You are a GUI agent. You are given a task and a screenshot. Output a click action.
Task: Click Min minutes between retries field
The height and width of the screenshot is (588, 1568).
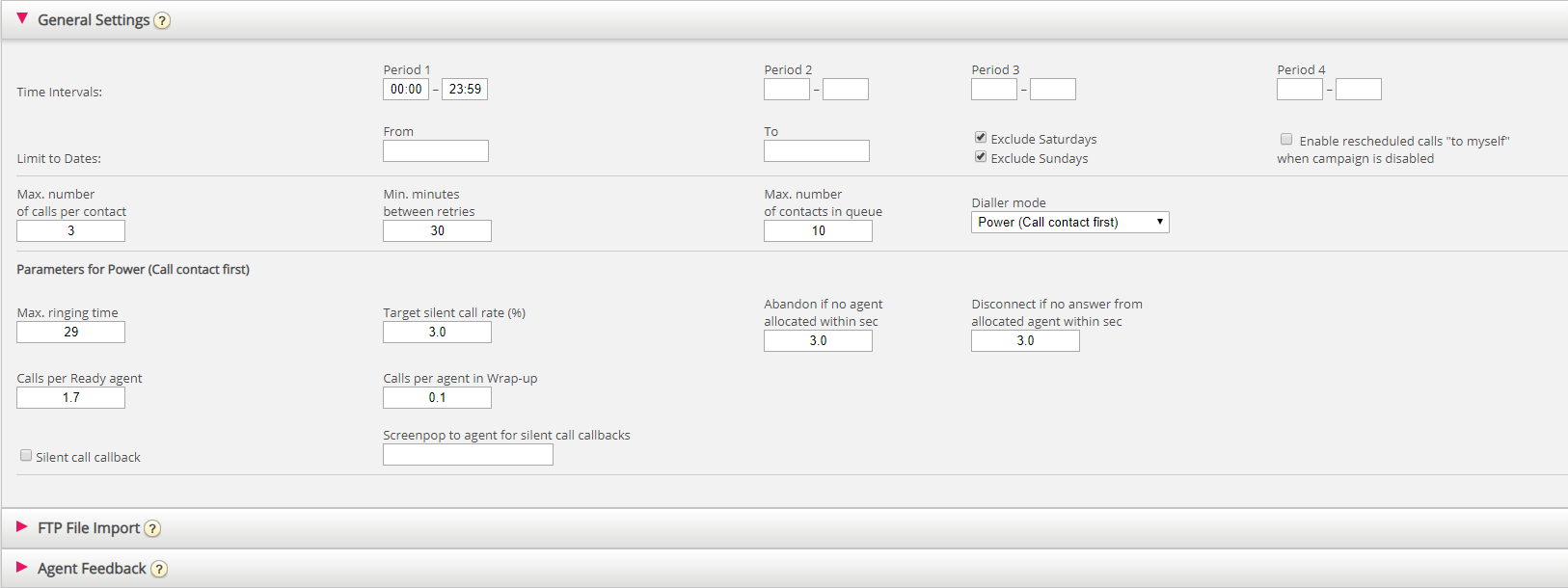point(437,231)
